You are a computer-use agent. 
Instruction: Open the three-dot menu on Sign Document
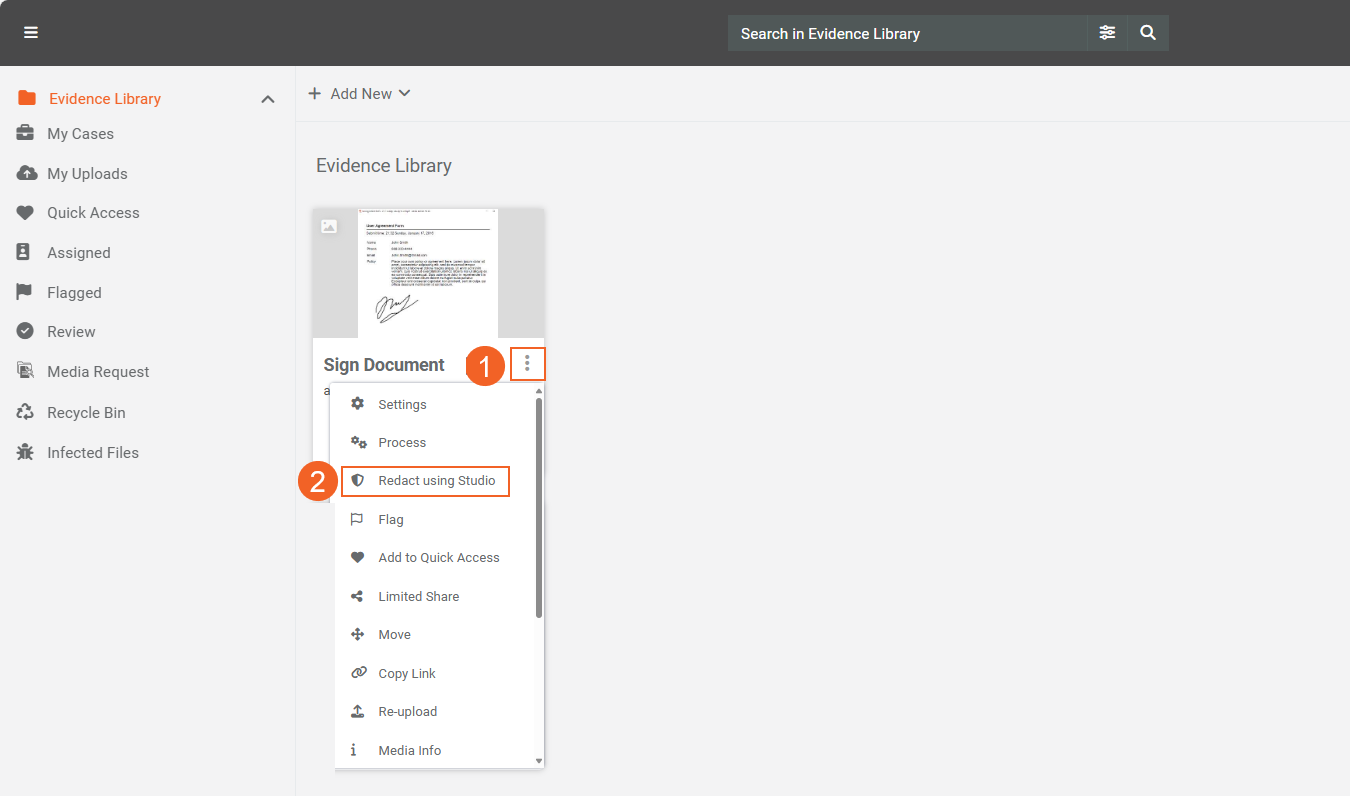(x=527, y=364)
